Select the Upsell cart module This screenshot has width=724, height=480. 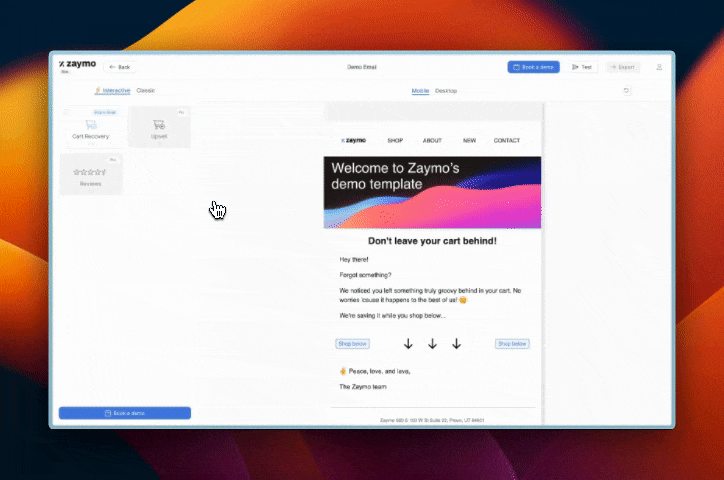coord(159,127)
